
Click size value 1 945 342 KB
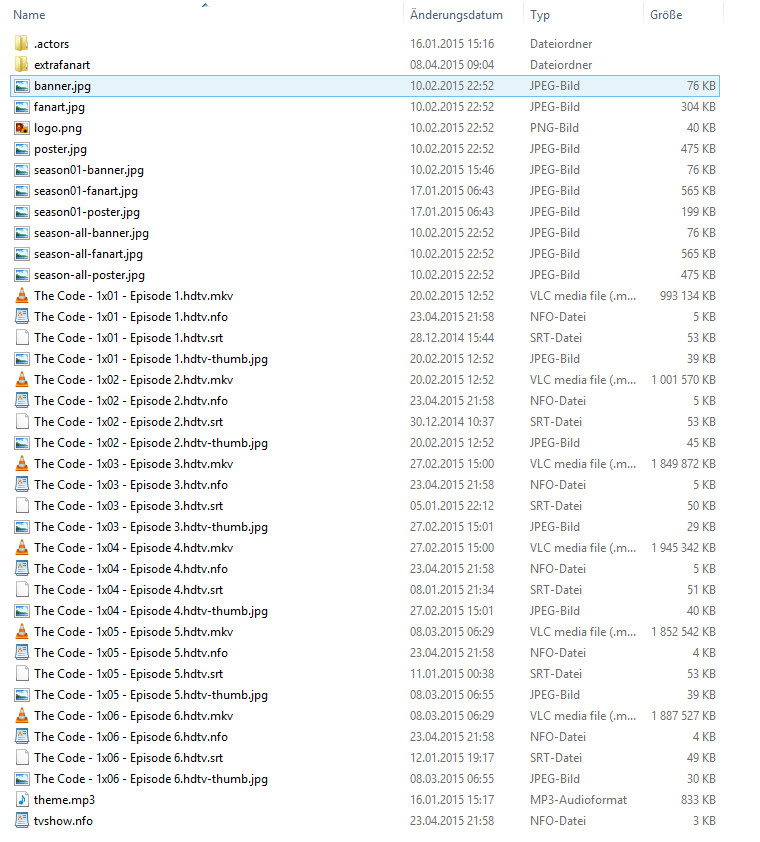tap(683, 548)
